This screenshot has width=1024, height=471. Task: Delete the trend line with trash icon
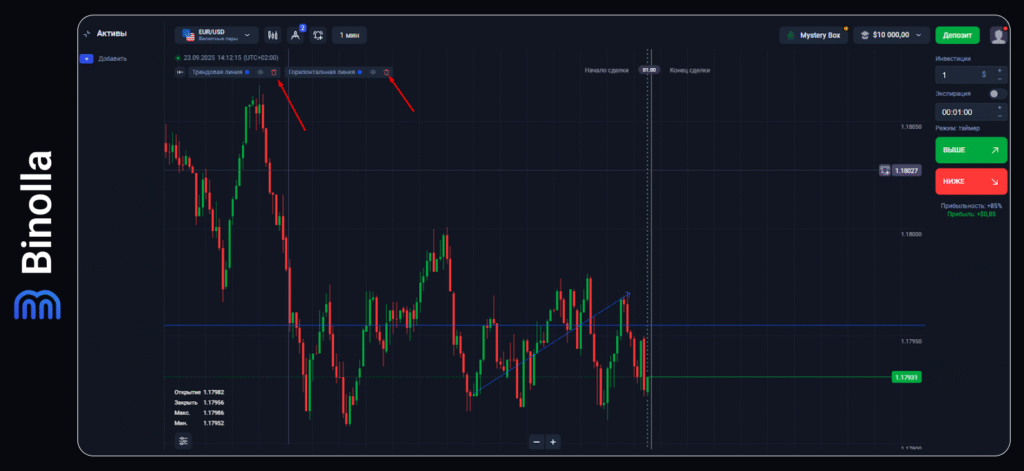coord(273,72)
